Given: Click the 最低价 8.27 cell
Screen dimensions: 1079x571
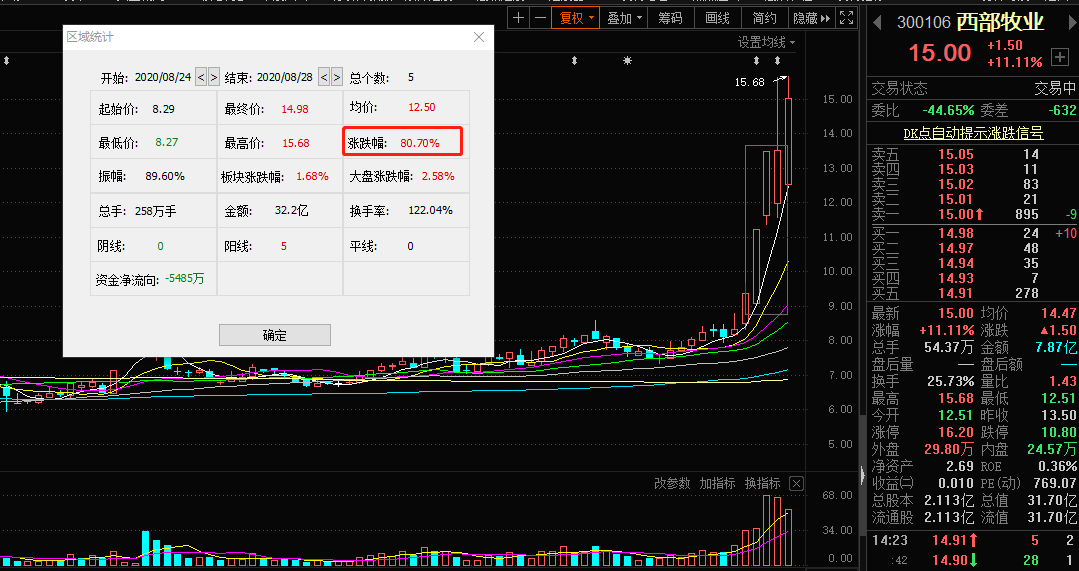Looking at the screenshot, I should click(153, 142).
